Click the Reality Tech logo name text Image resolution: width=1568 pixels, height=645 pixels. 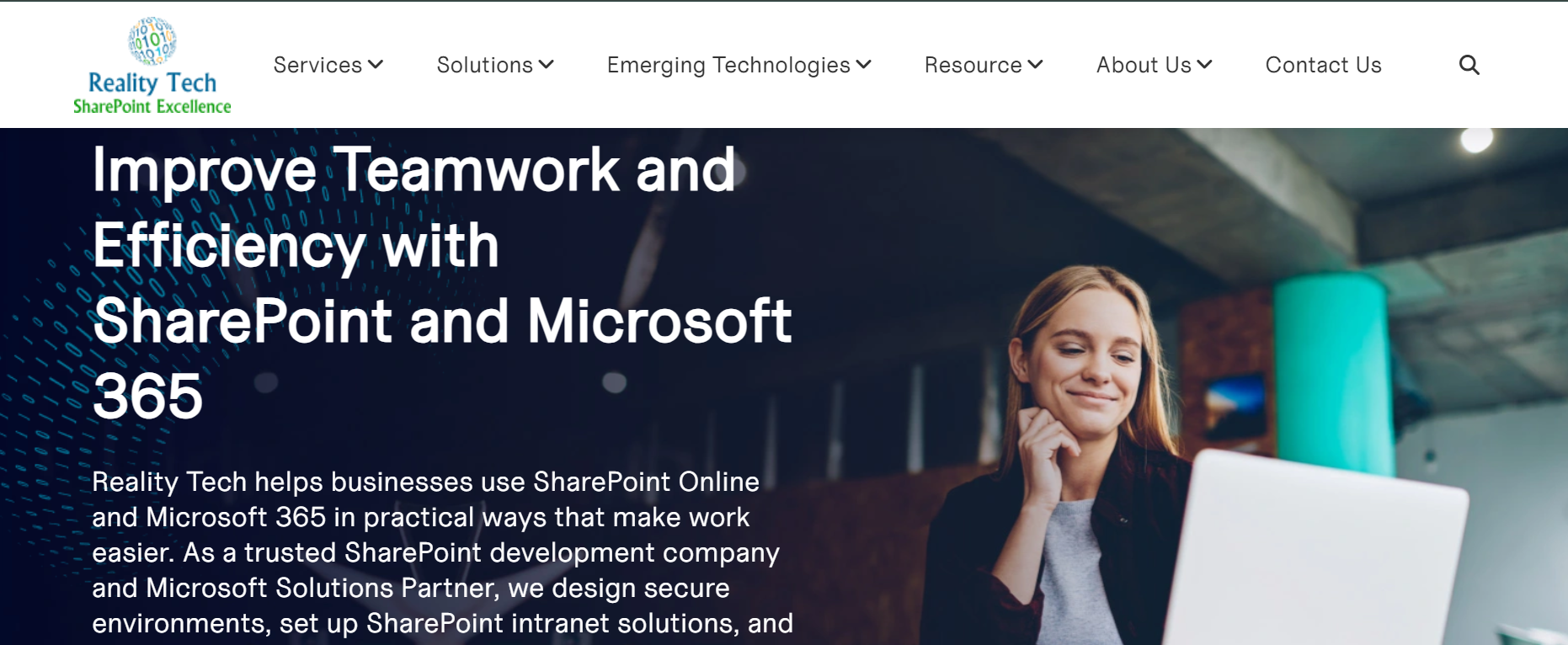152,83
